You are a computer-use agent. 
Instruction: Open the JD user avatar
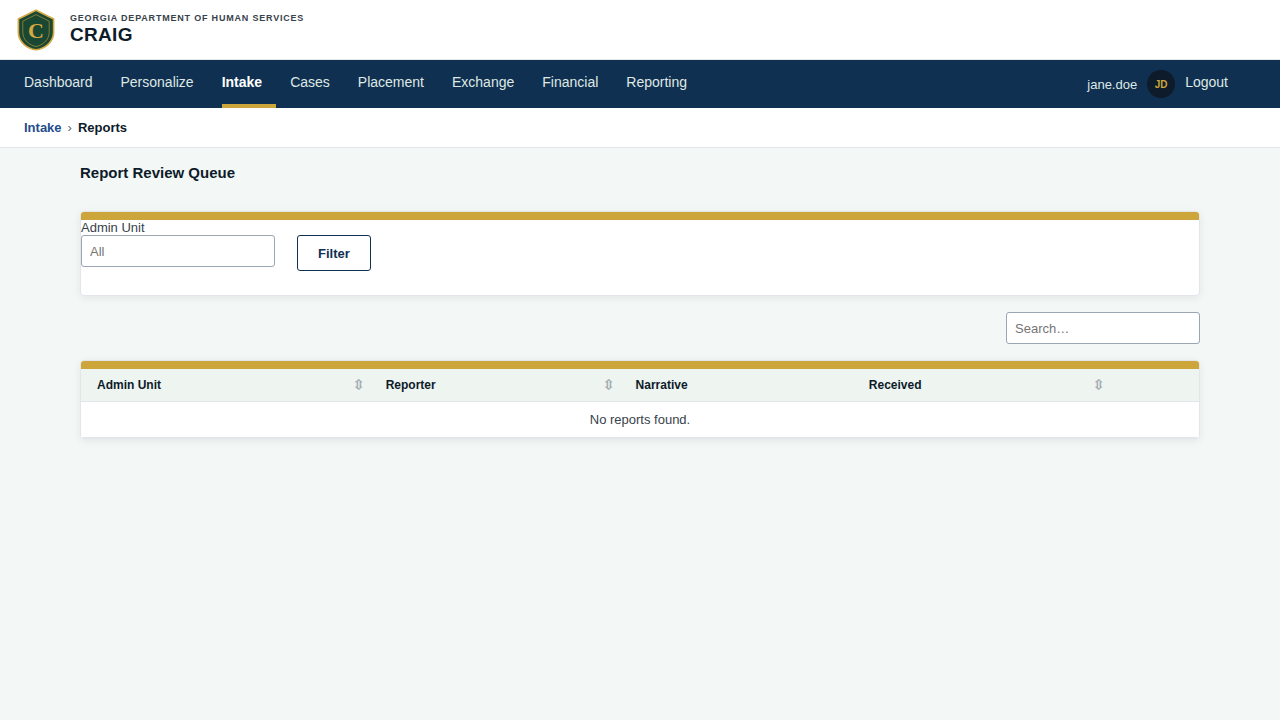[1161, 84]
